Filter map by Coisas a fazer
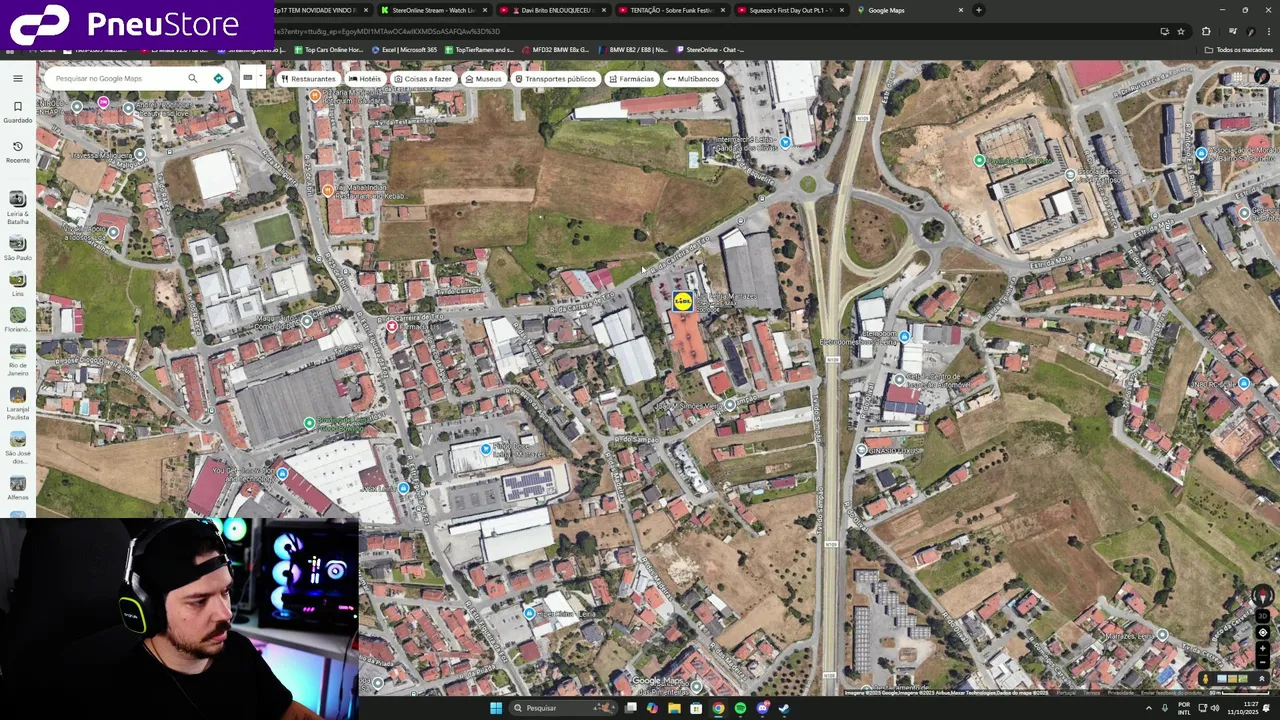Screen dimensions: 1280x720 (x=423, y=79)
